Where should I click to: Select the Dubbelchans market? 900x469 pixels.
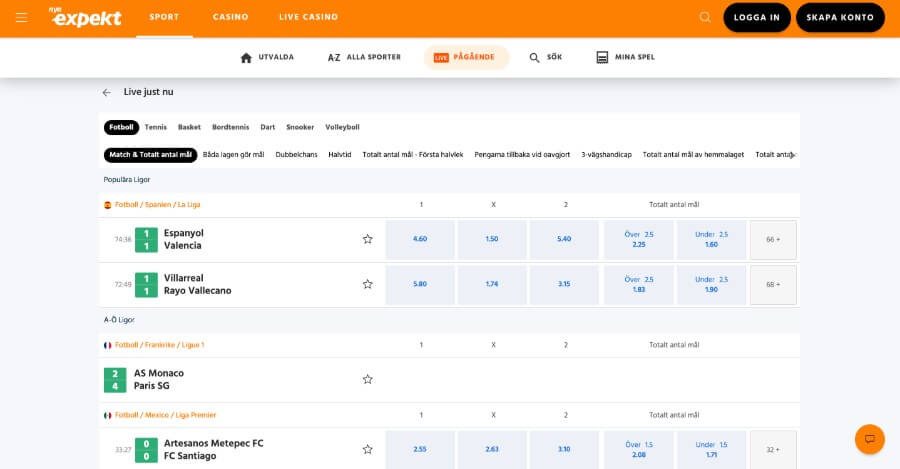pyautogui.click(x=296, y=155)
